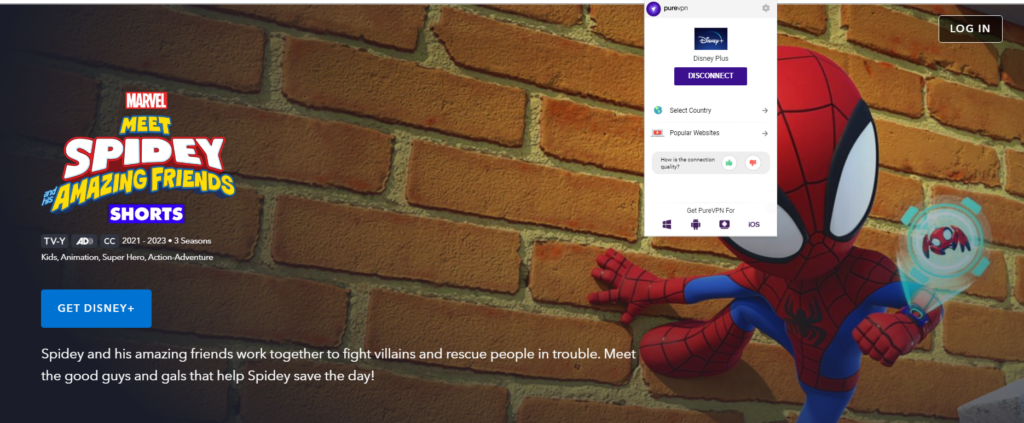Rate connection quality with thumbs down
1024x423 pixels.
tap(752, 163)
